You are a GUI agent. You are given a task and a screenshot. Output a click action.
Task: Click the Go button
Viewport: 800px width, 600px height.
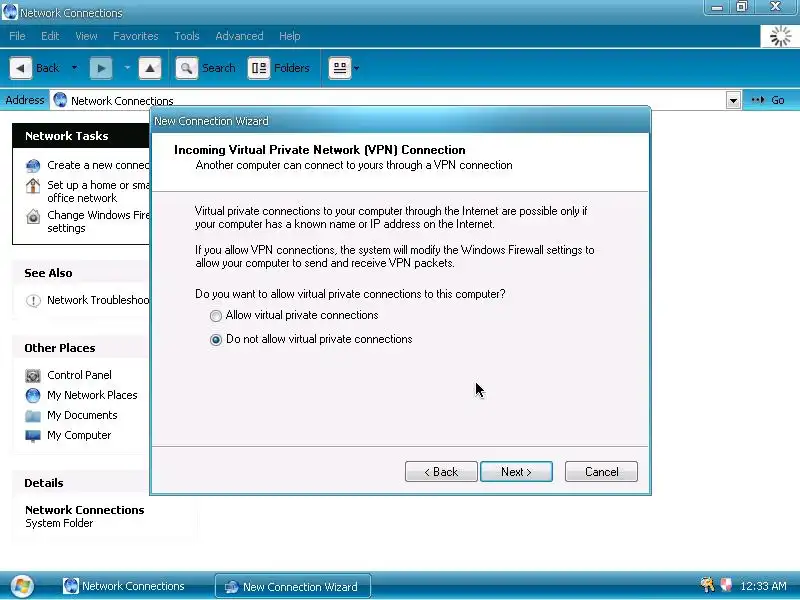coord(768,100)
